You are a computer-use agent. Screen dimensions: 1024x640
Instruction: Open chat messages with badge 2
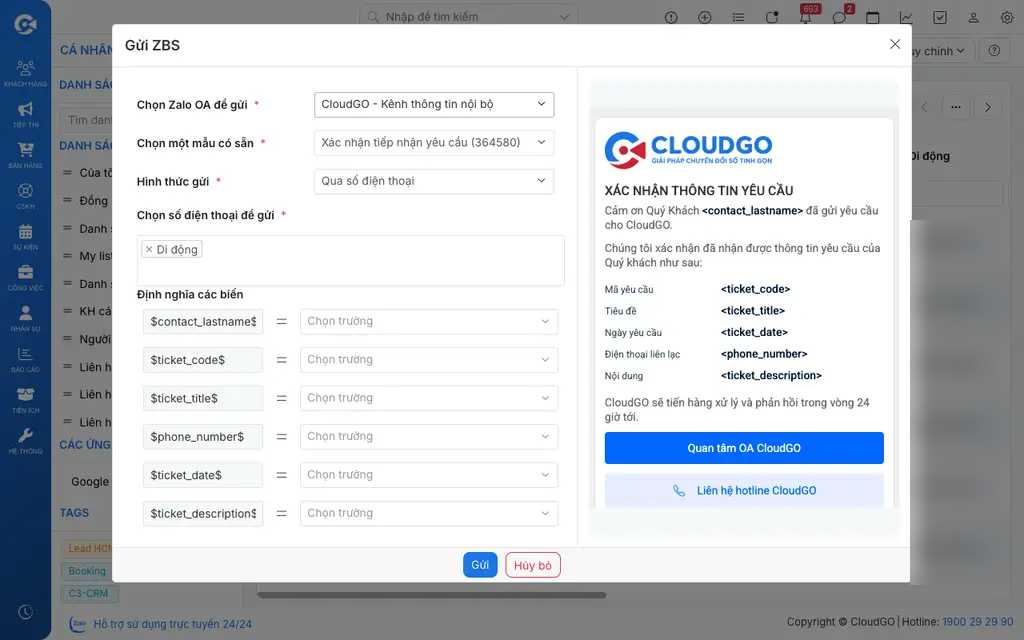click(x=840, y=16)
